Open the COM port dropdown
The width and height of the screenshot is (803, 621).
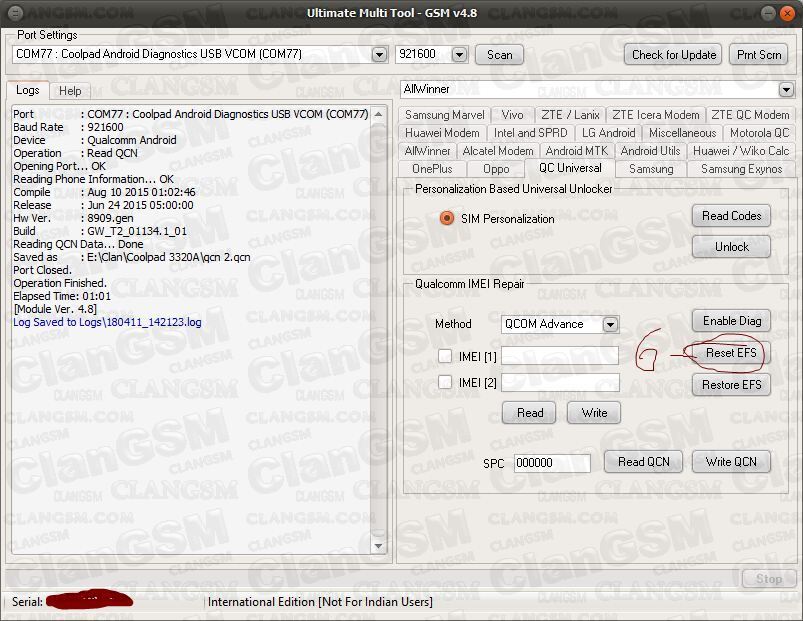coord(379,54)
